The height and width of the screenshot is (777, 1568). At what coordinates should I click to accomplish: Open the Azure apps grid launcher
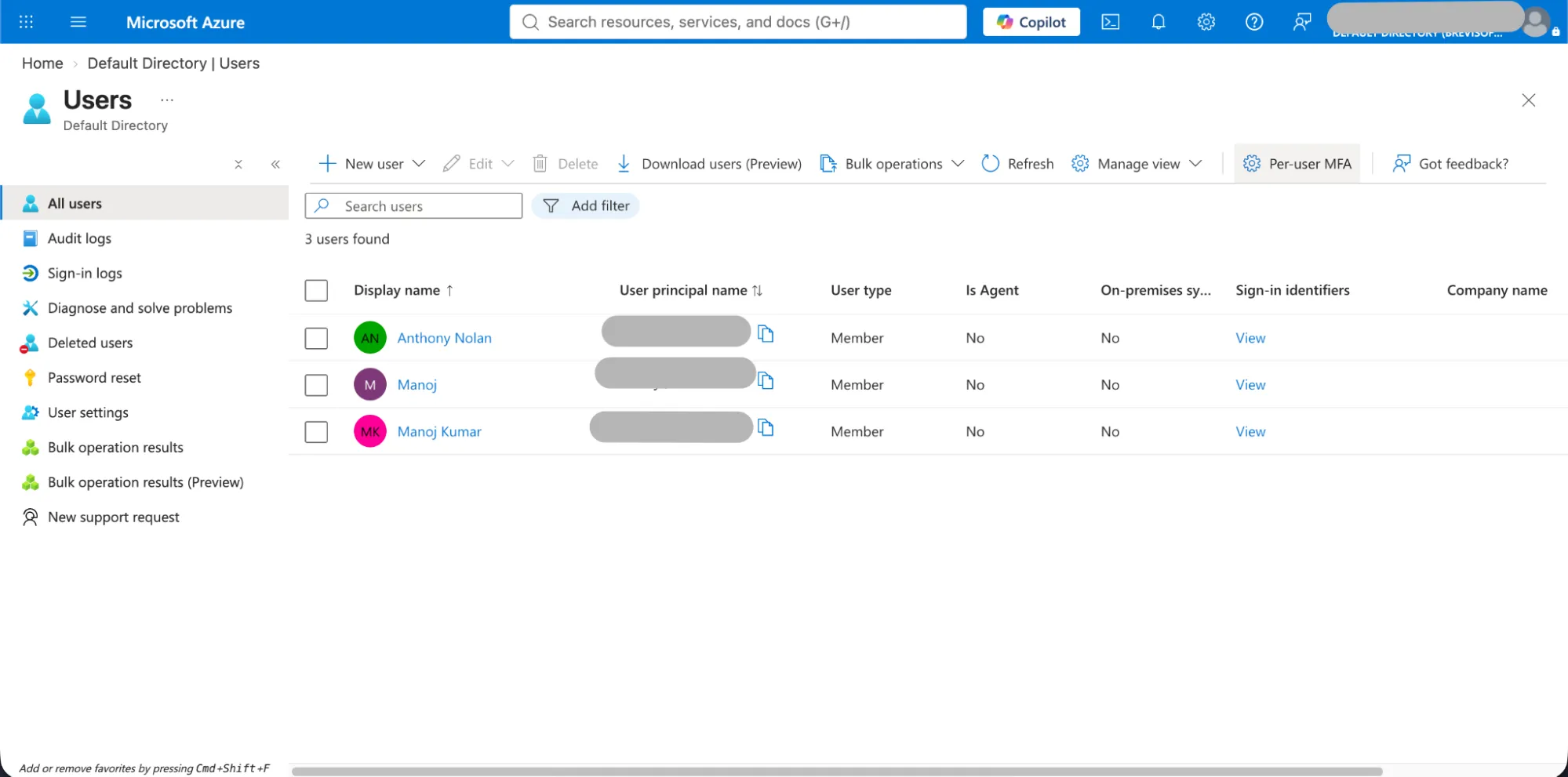(26, 22)
